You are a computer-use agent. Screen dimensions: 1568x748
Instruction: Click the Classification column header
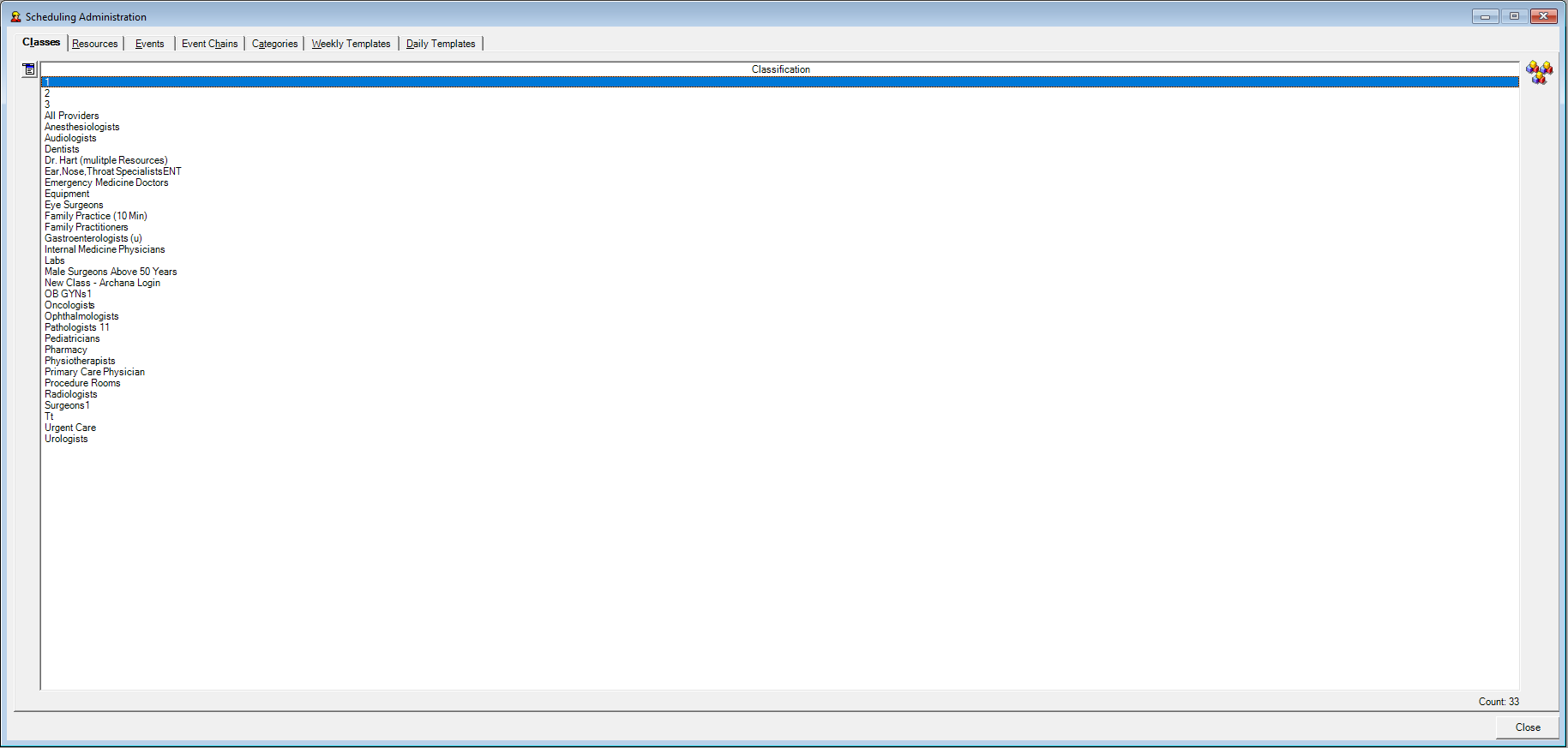tap(780, 69)
